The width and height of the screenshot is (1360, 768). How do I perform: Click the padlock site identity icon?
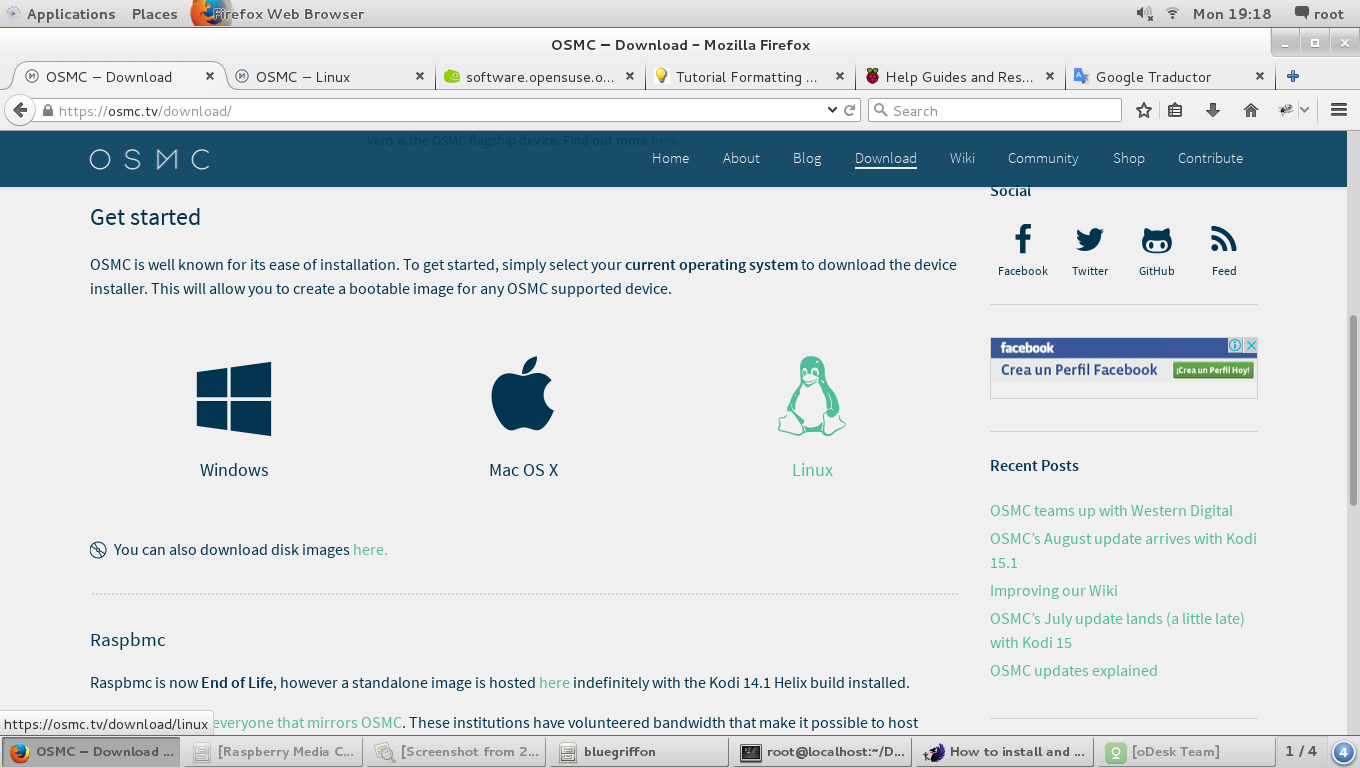click(47, 110)
